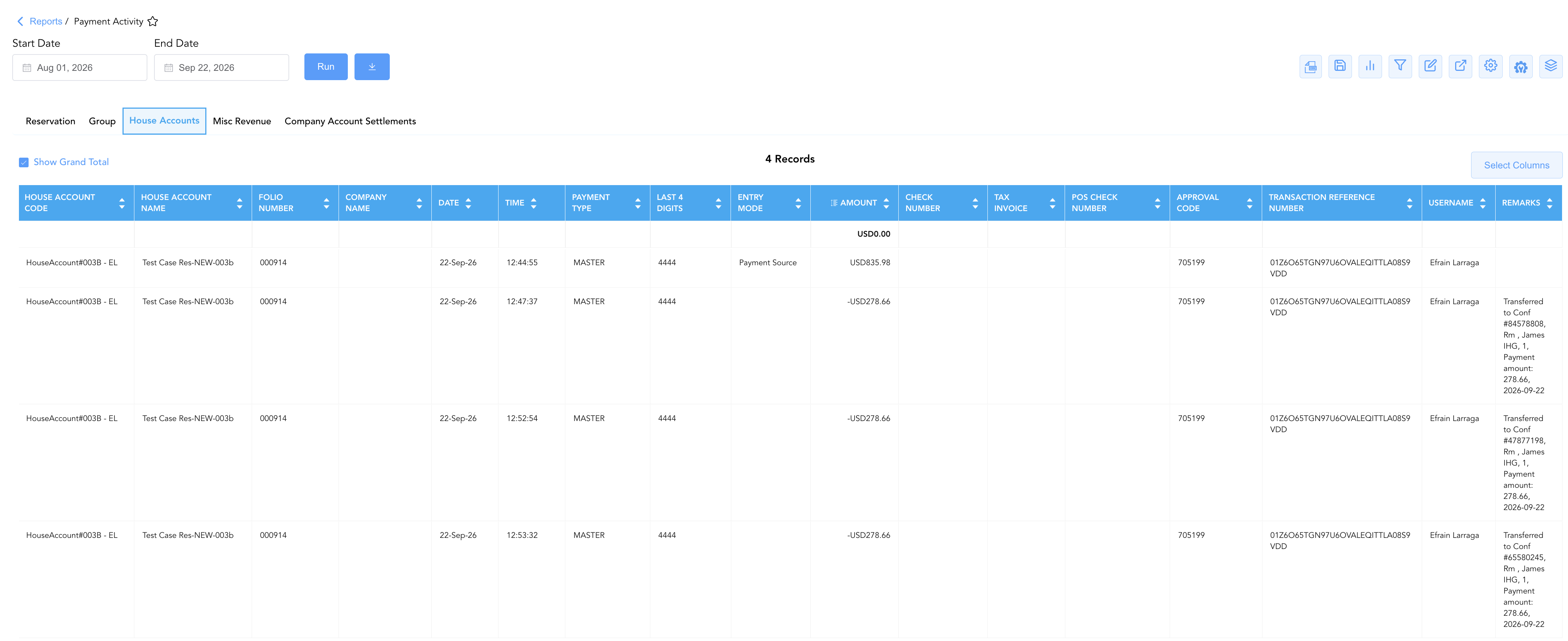The image size is (1568, 641).
Task: Sort the Transaction Reference Number column
Action: tap(1409, 203)
